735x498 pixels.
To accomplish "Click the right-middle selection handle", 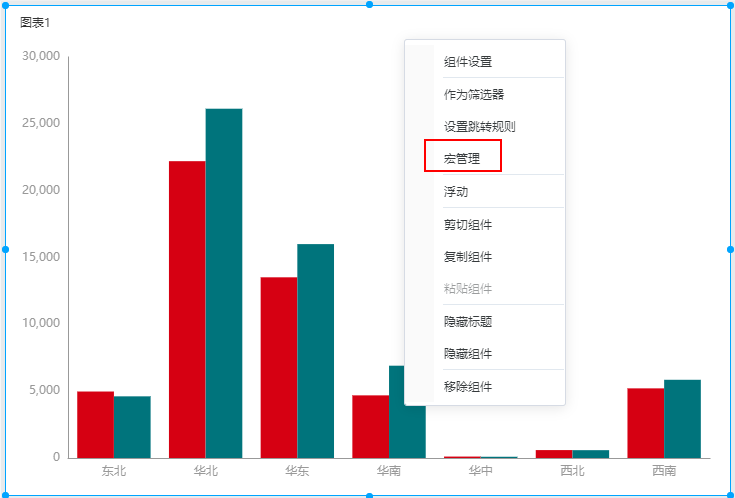I will pyautogui.click(x=730, y=249).
